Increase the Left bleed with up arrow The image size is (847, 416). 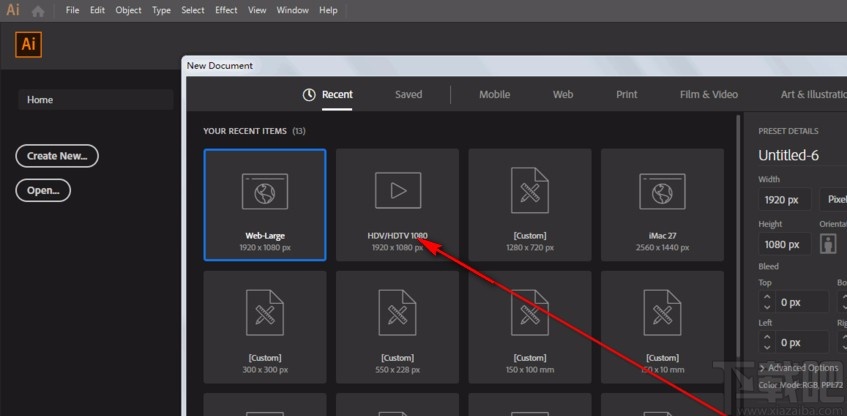[767, 337]
